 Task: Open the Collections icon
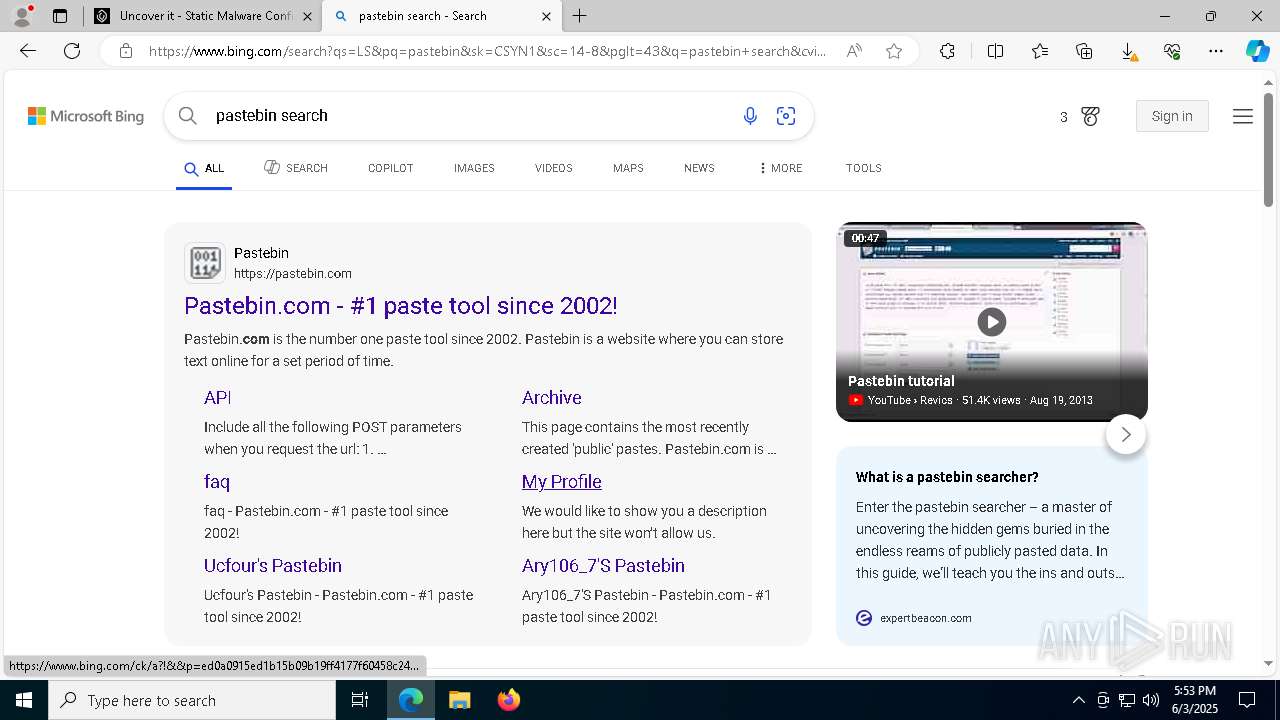[1084, 51]
